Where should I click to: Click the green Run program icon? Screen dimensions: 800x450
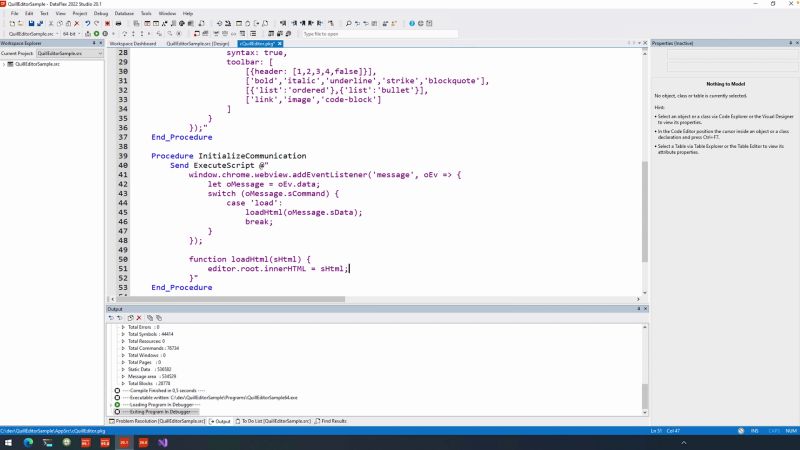[96, 34]
